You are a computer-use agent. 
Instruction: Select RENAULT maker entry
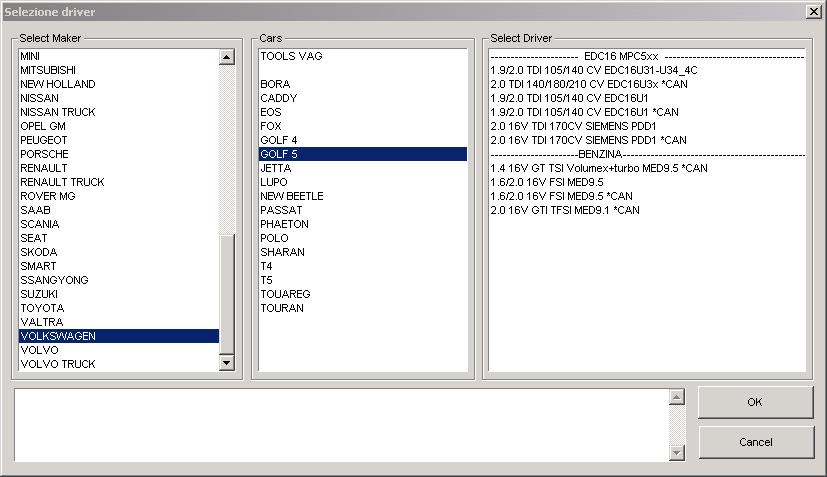[119, 168]
